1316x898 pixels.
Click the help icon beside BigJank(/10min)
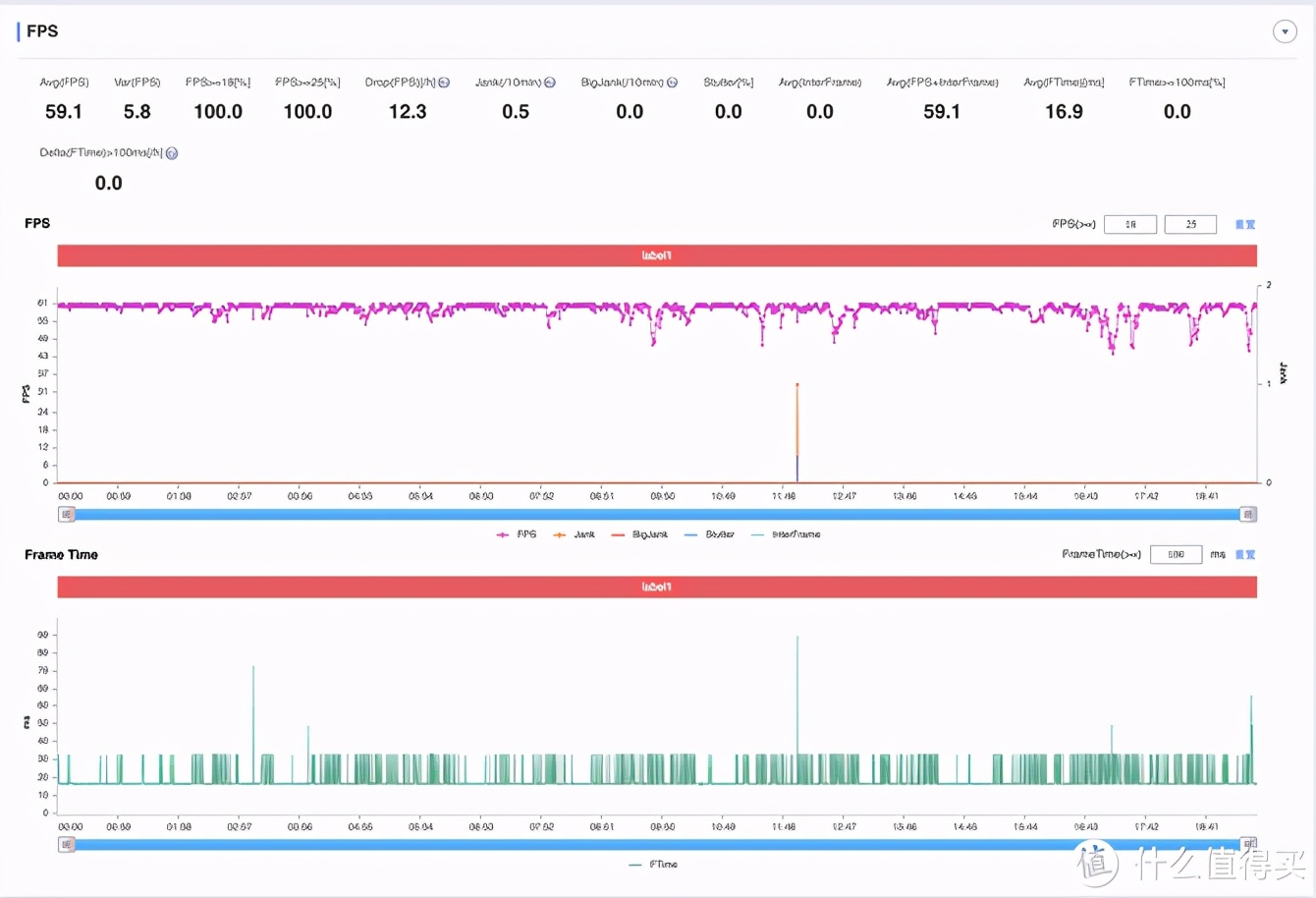pos(672,83)
